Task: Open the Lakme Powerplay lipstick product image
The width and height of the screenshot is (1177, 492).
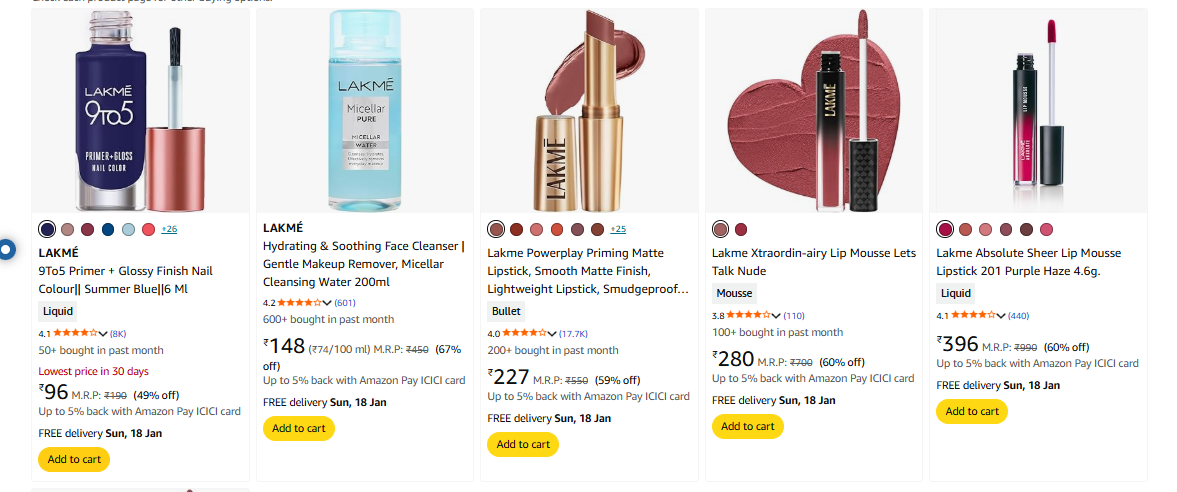Action: click(590, 110)
